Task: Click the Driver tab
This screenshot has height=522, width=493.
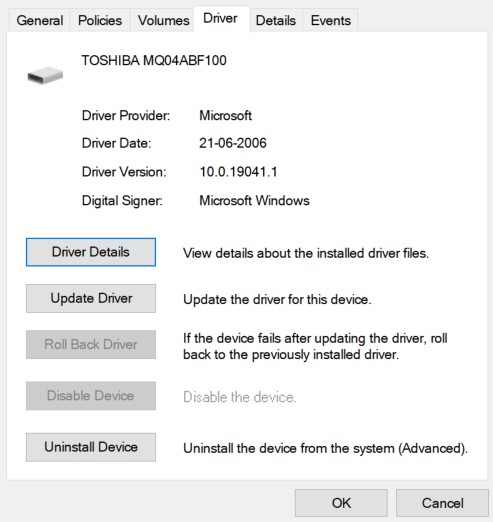Action: point(220,19)
